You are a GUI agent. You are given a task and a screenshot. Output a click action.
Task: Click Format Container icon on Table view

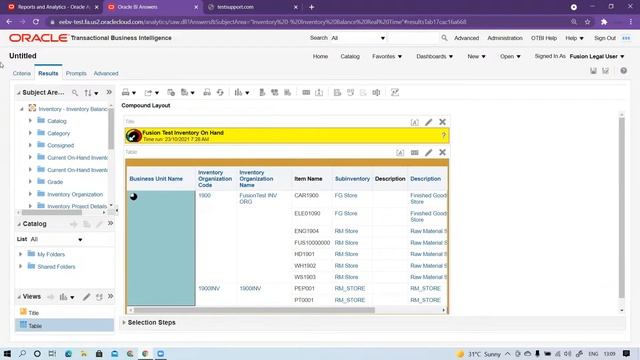point(400,152)
